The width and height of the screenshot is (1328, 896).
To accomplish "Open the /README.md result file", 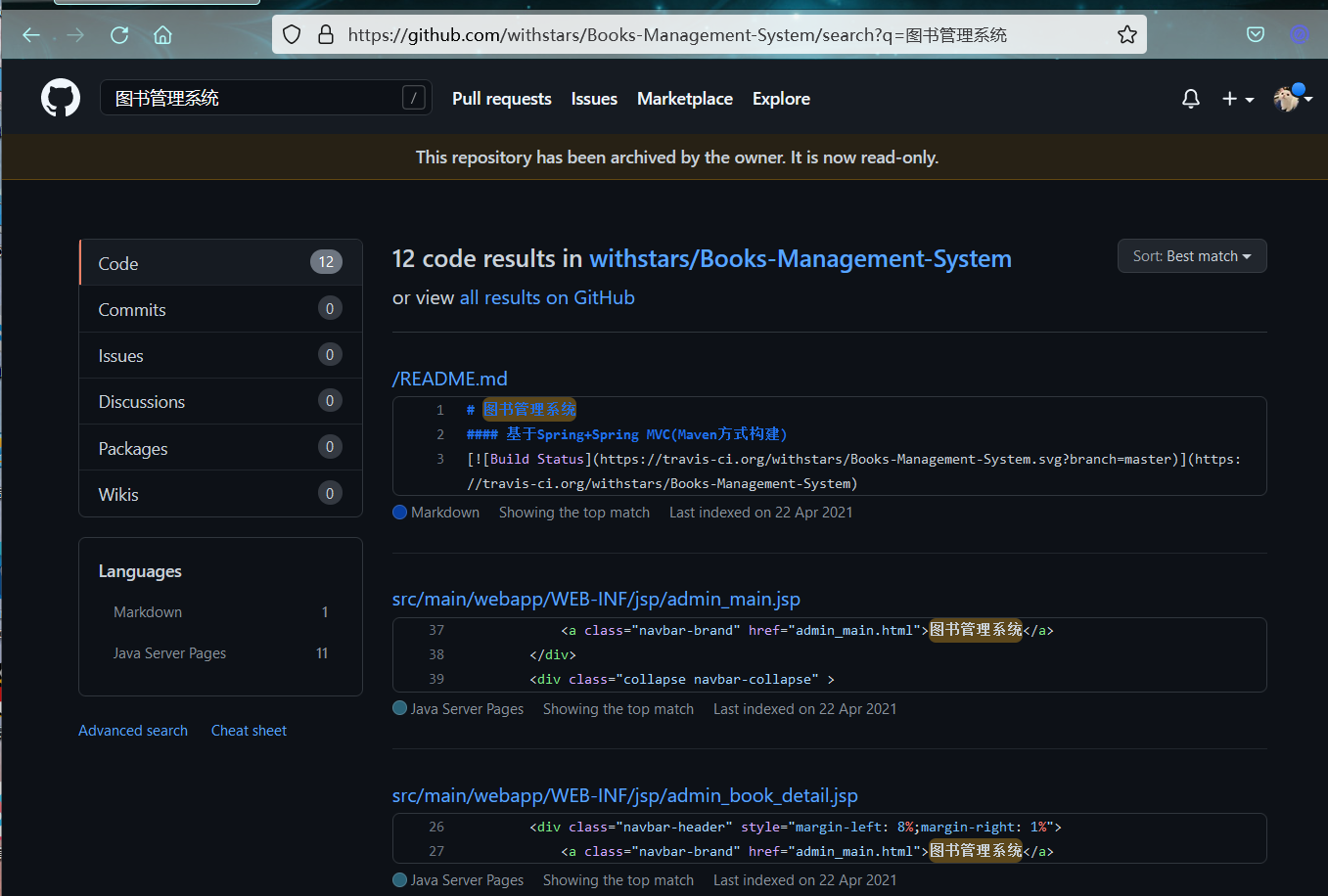I will click(x=450, y=379).
